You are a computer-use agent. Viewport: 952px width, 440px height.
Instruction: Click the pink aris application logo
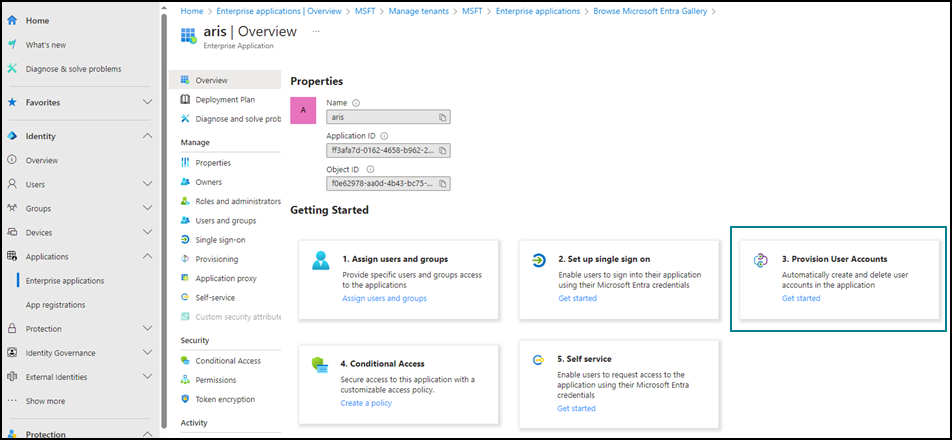304,110
